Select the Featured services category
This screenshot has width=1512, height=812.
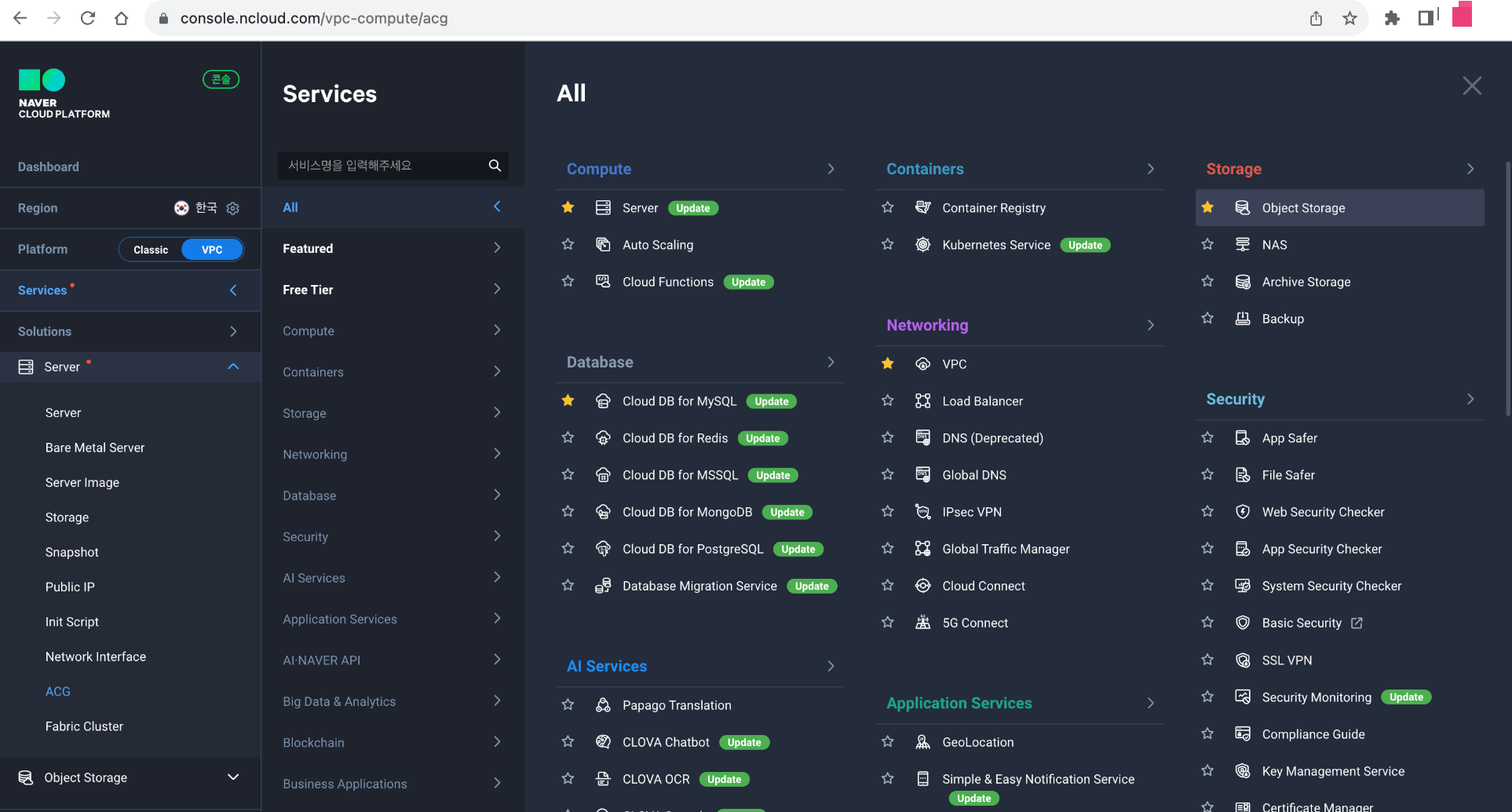(393, 248)
